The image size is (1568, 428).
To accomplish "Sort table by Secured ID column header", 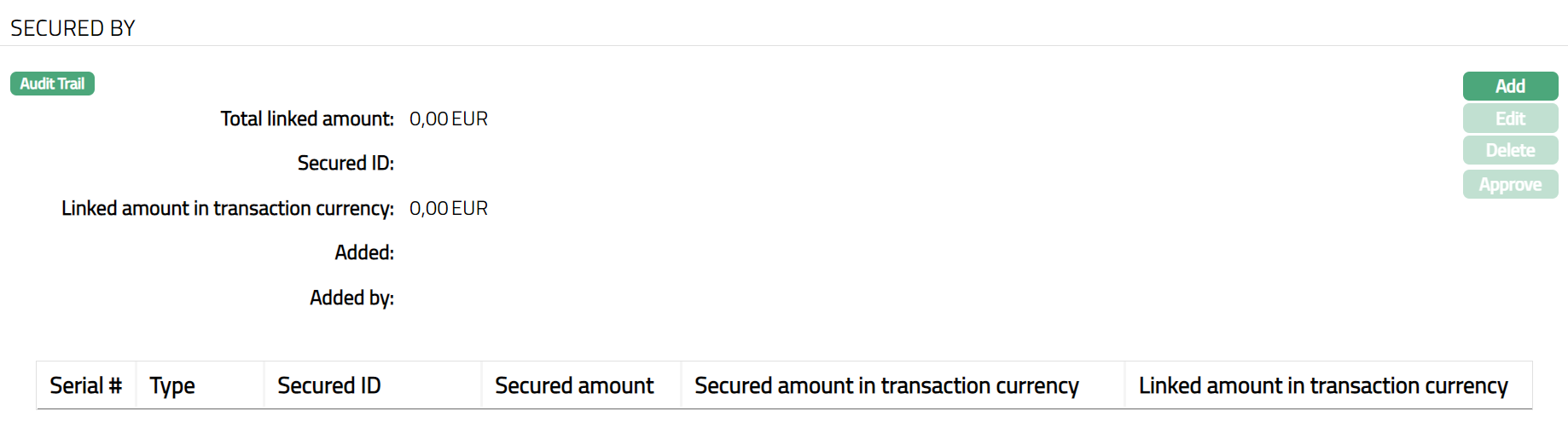I will (x=329, y=385).
